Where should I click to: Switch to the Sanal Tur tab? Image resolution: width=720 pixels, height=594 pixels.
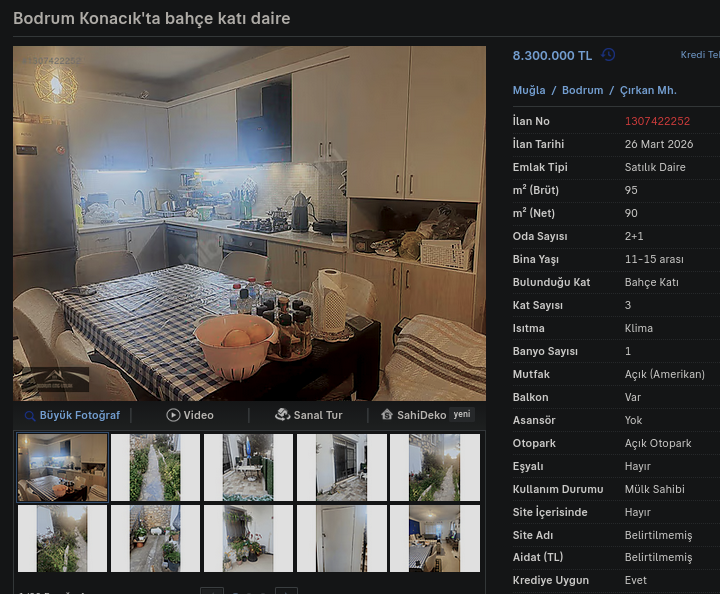[309, 415]
